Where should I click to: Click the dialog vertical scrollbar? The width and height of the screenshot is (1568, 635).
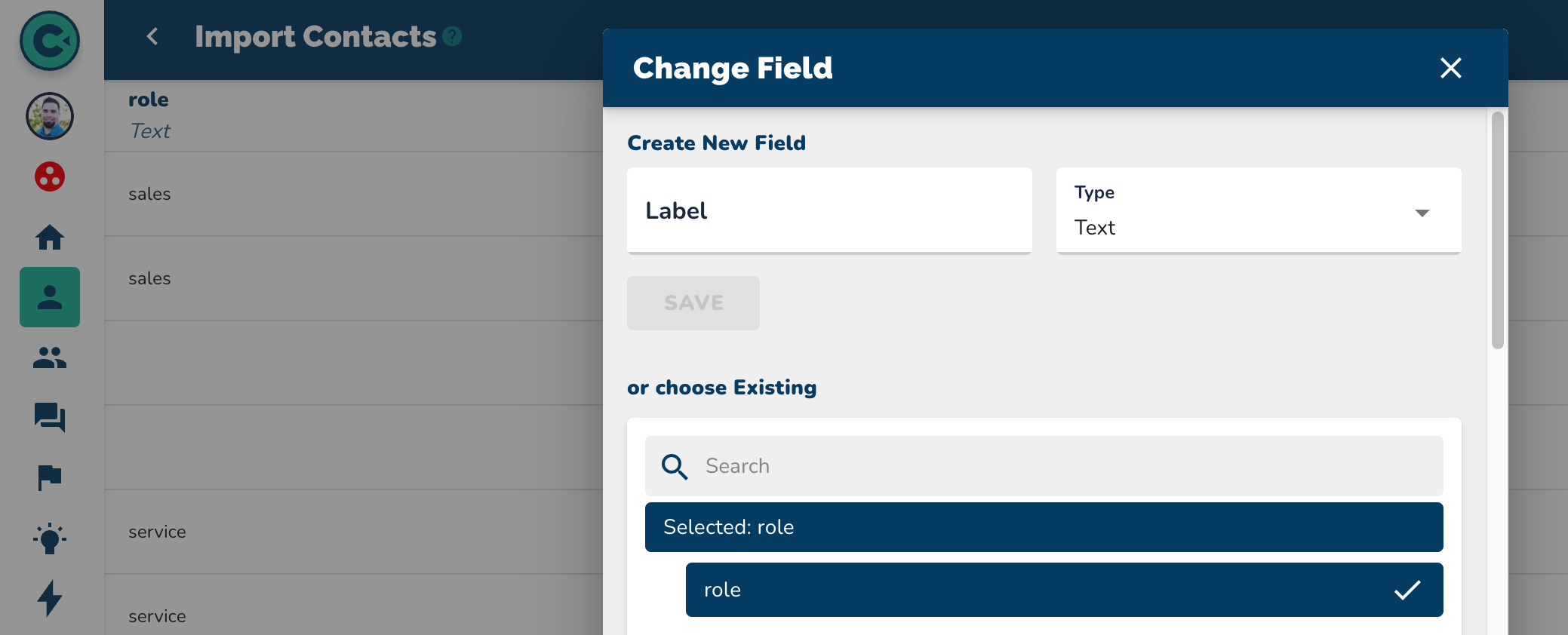[x=1498, y=230]
